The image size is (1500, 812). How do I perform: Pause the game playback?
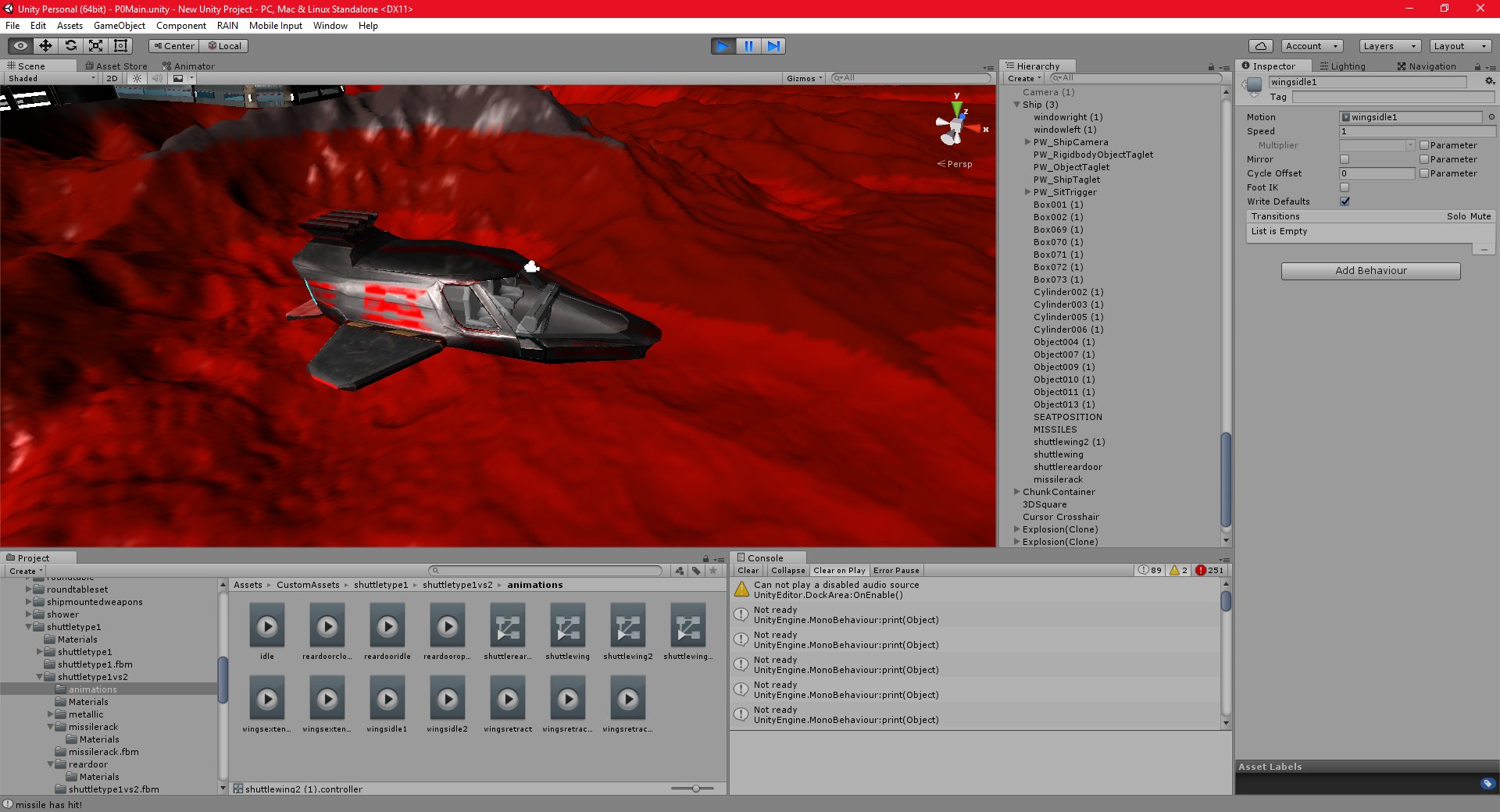[748, 46]
